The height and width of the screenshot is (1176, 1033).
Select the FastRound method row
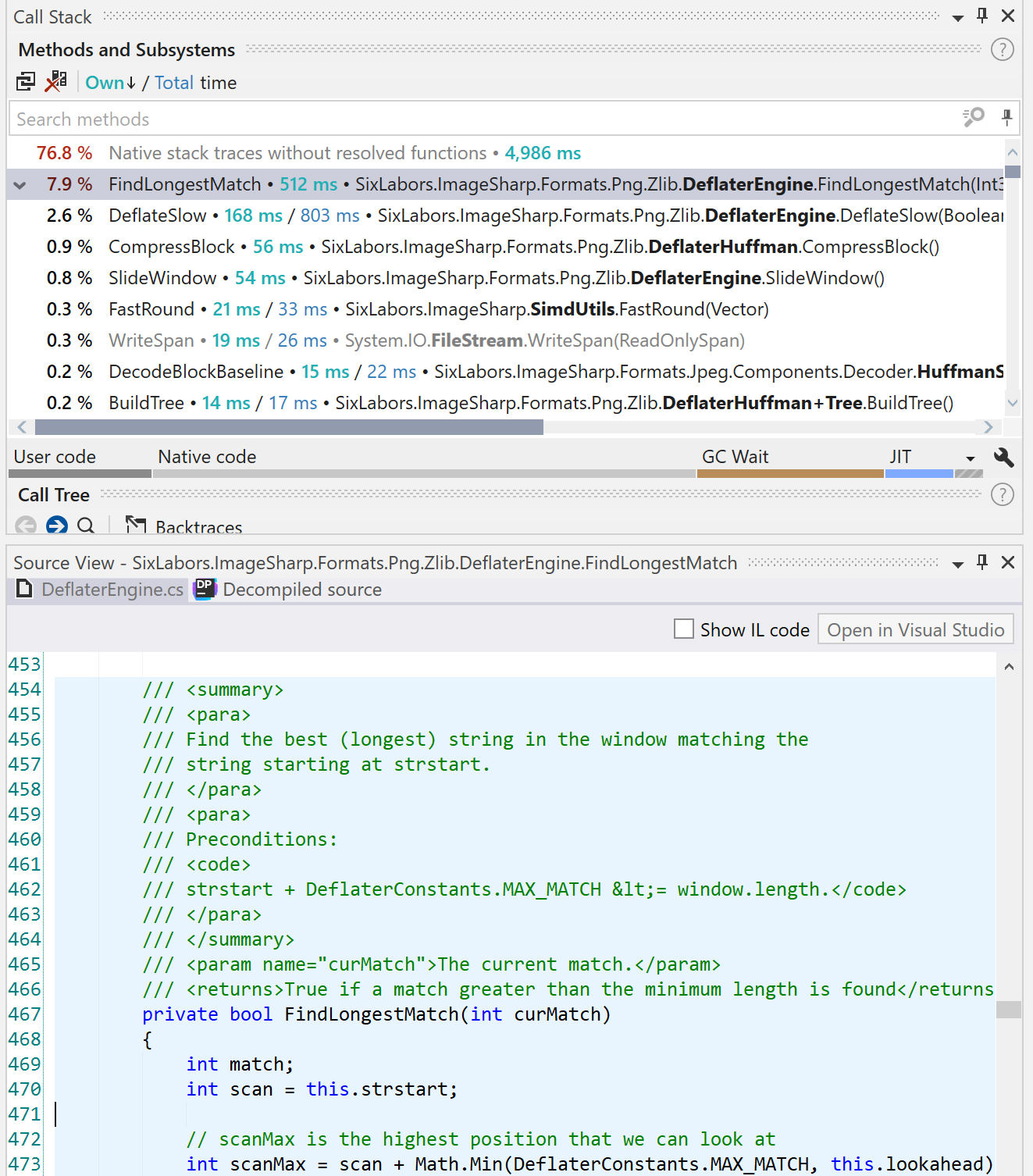click(x=505, y=309)
